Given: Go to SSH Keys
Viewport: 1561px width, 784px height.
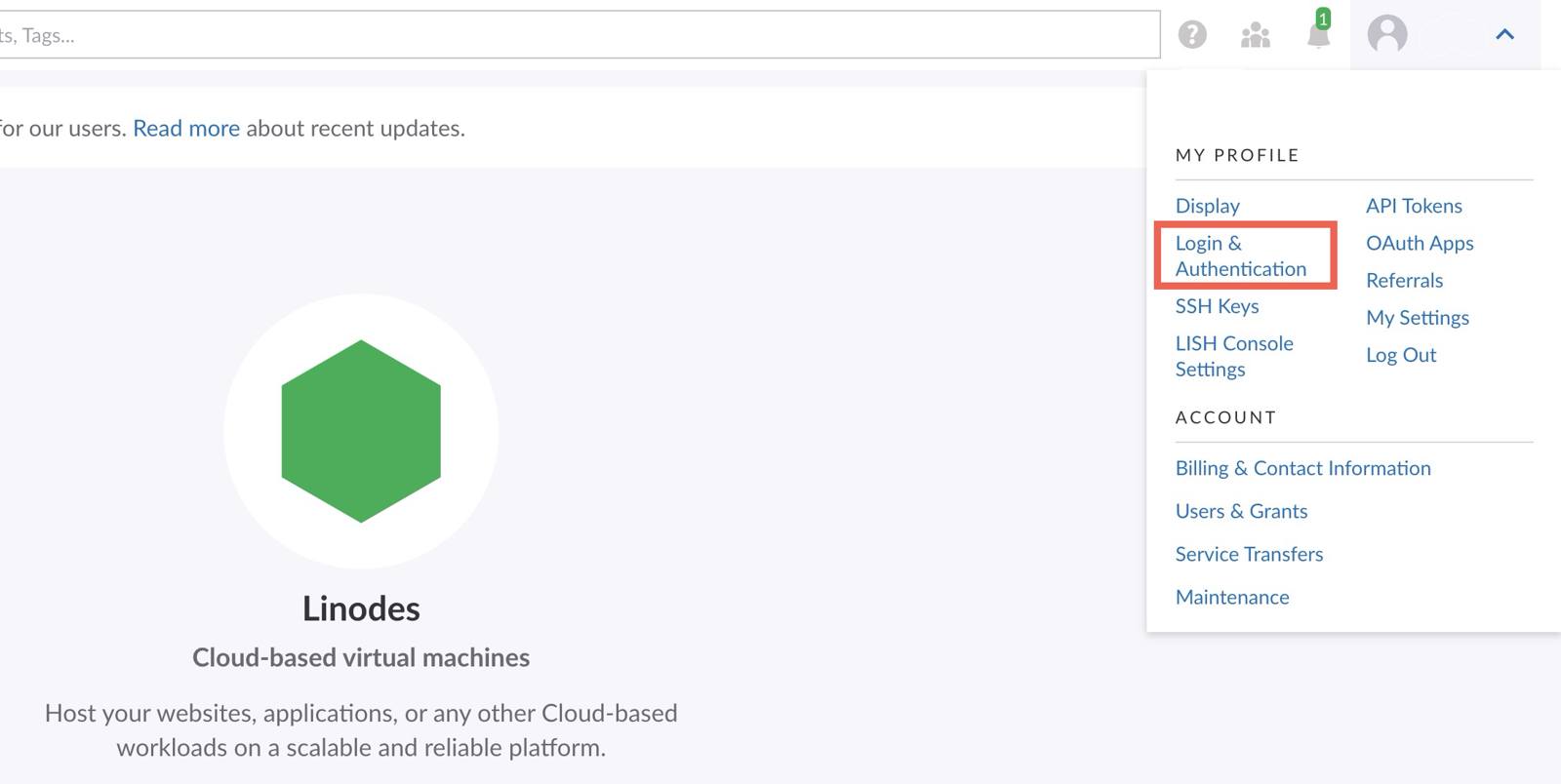Looking at the screenshot, I should point(1217,306).
